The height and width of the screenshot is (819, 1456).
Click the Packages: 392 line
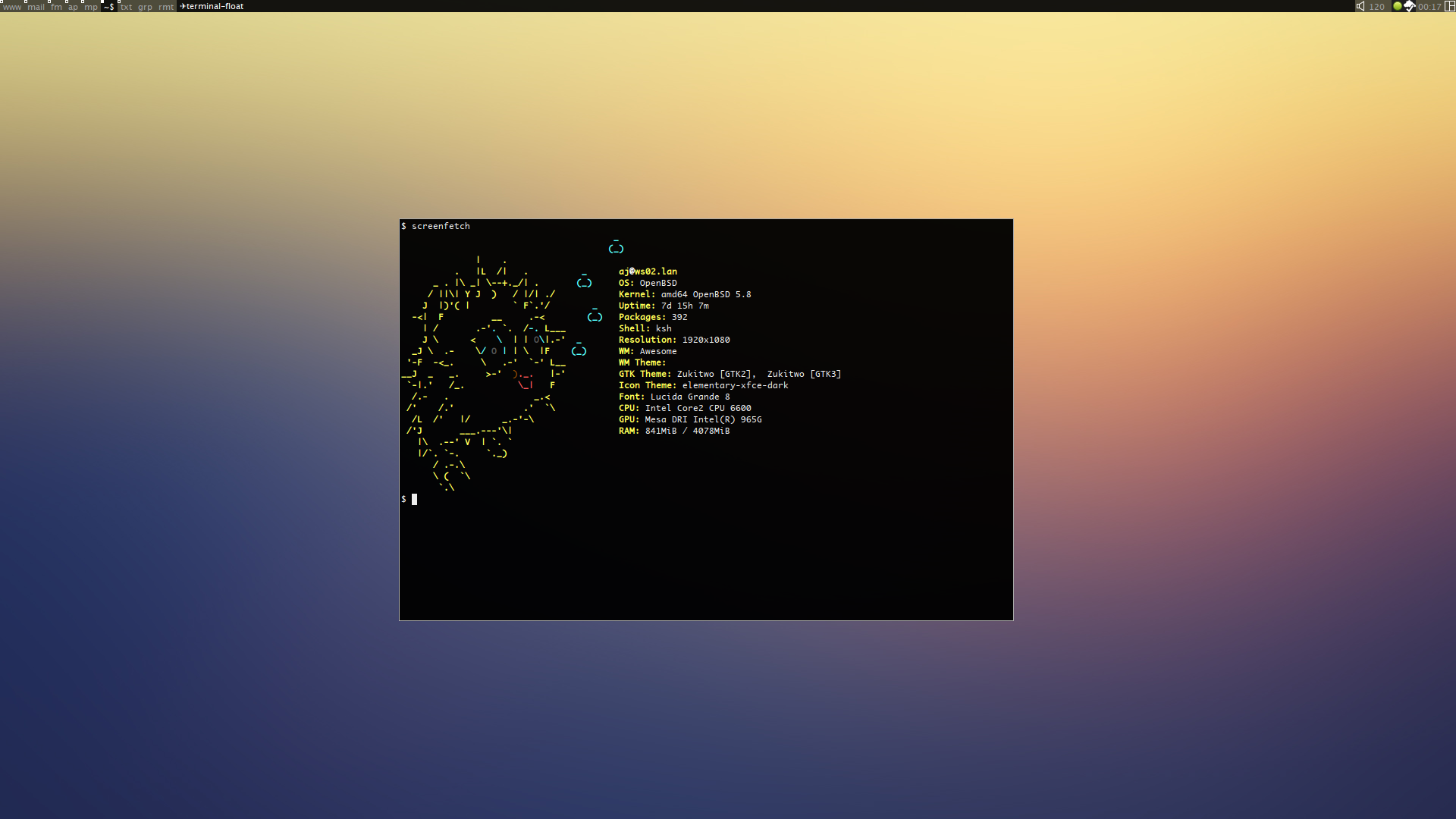point(653,317)
